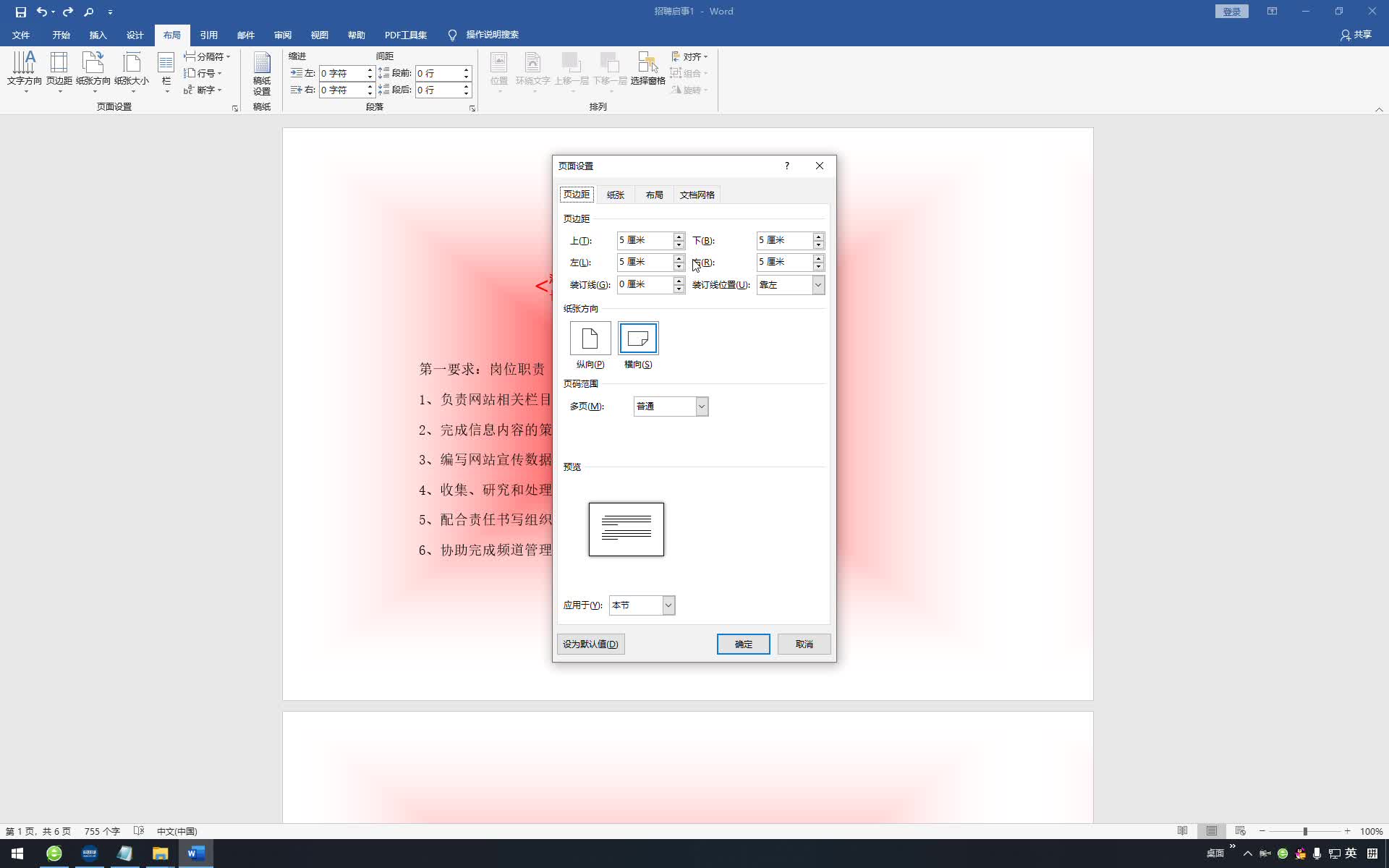The height and width of the screenshot is (868, 1389).
Task: Click the gutter (装订线) input field
Action: point(645,285)
